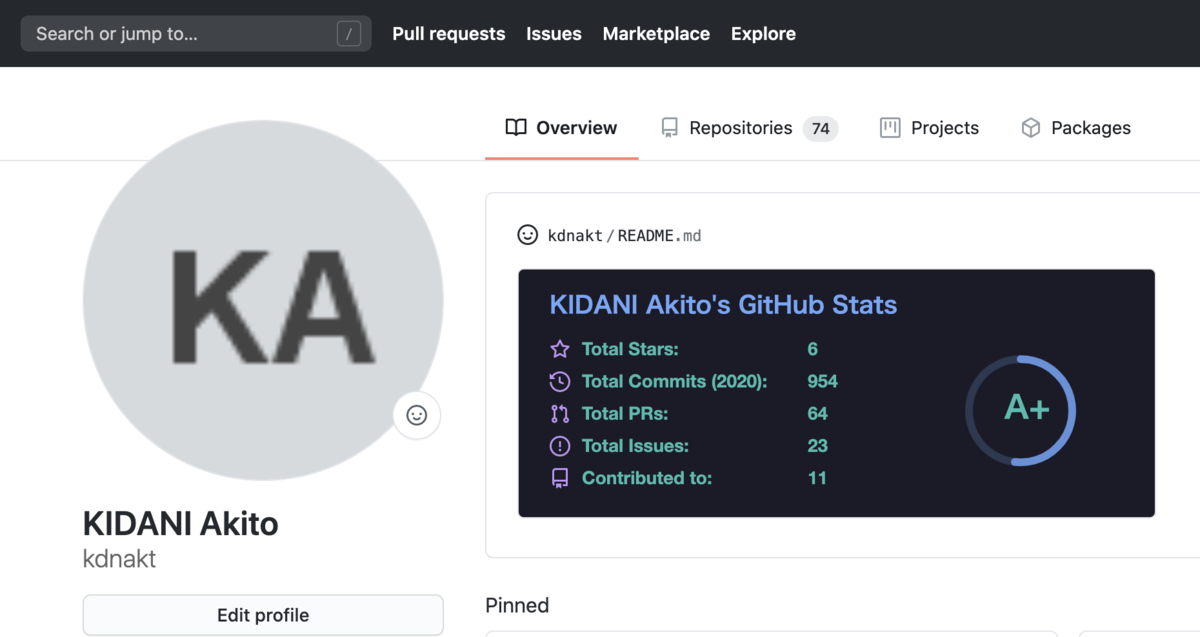Click the Total Issues value 23
Image resolution: width=1200 pixels, height=637 pixels.
click(x=818, y=446)
